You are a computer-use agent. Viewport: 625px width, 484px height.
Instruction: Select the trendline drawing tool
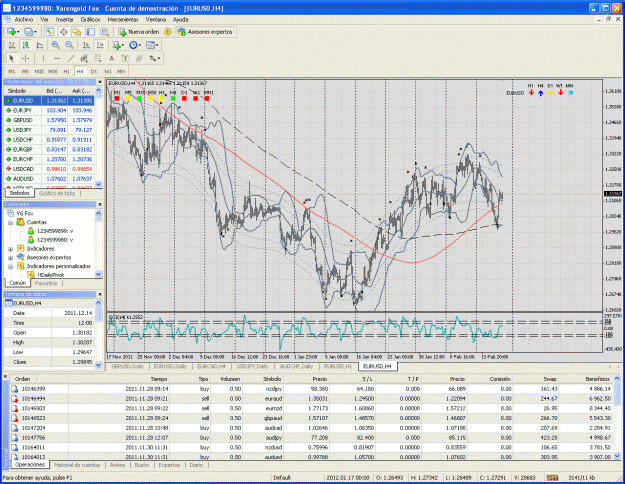71,59
